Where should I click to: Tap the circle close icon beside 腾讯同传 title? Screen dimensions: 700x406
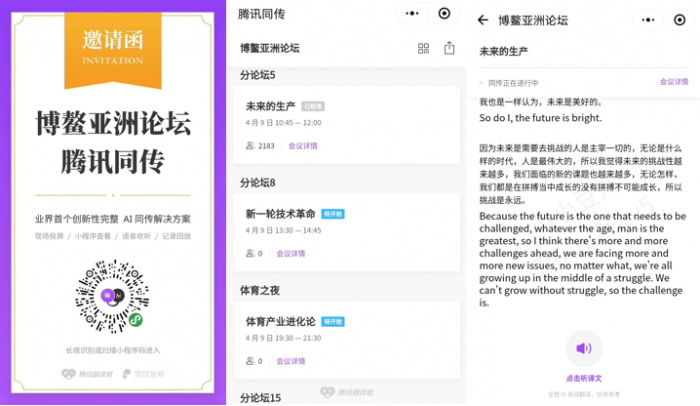coord(444,13)
